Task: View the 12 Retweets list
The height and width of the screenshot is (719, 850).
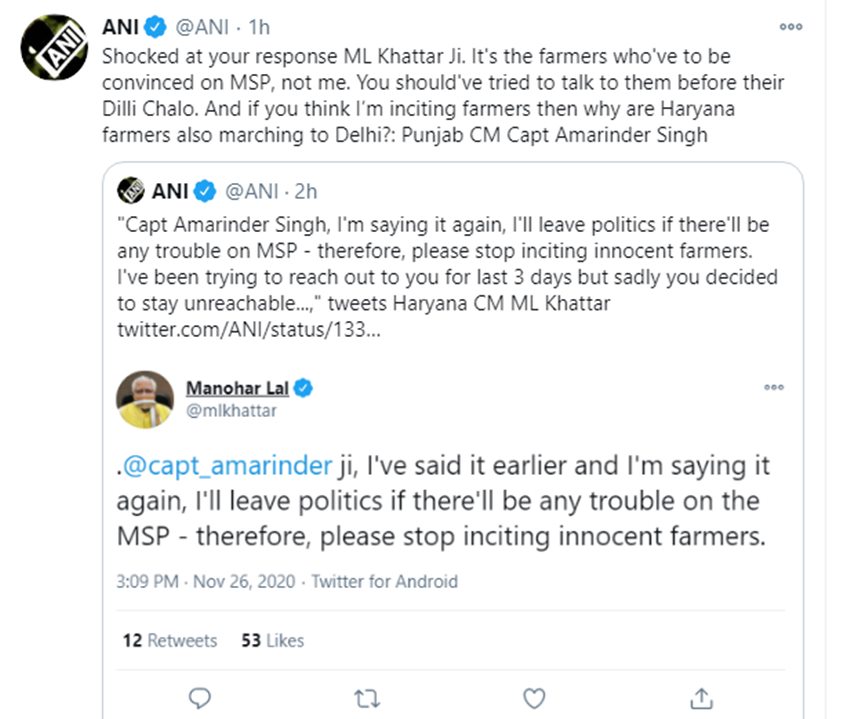Action: click(x=170, y=640)
